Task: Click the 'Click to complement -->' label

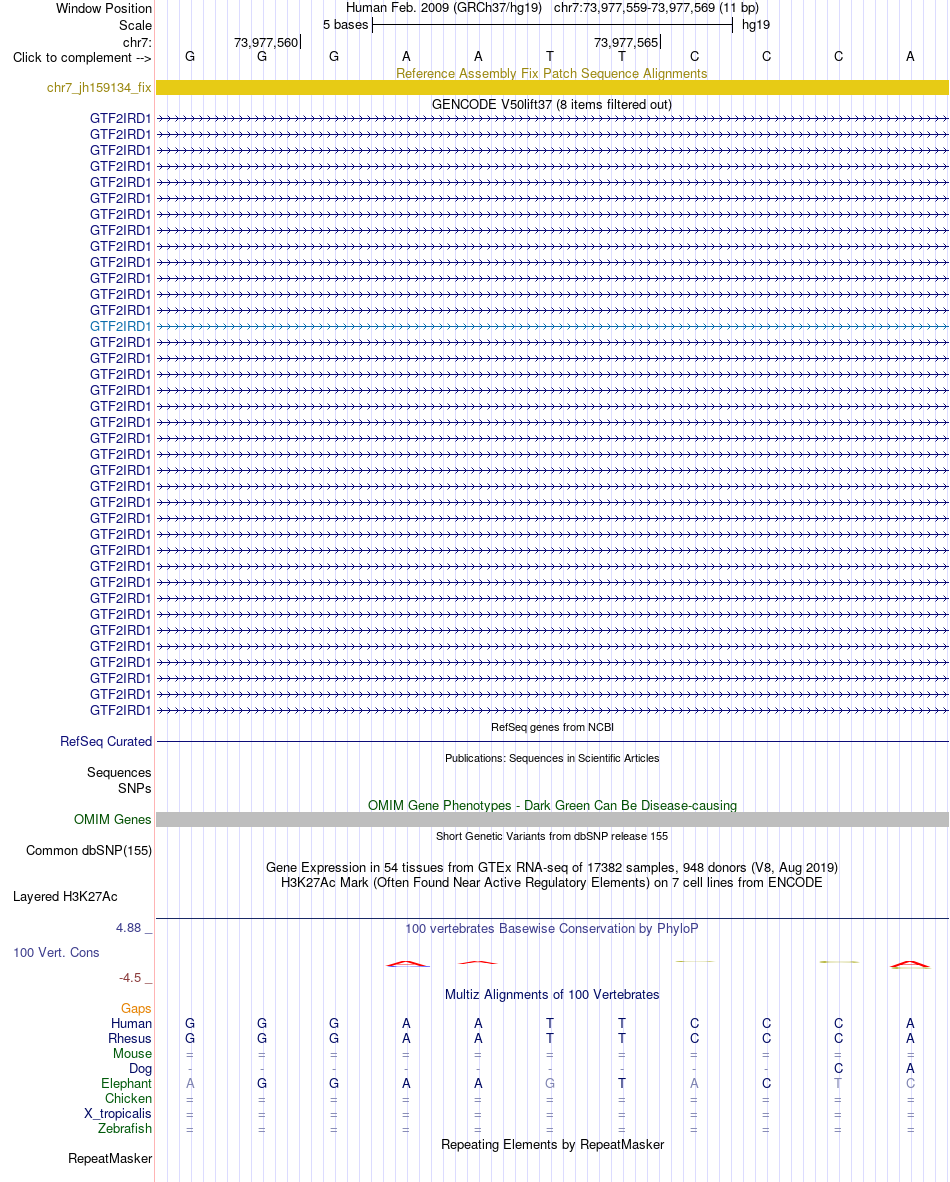Action: [82, 58]
